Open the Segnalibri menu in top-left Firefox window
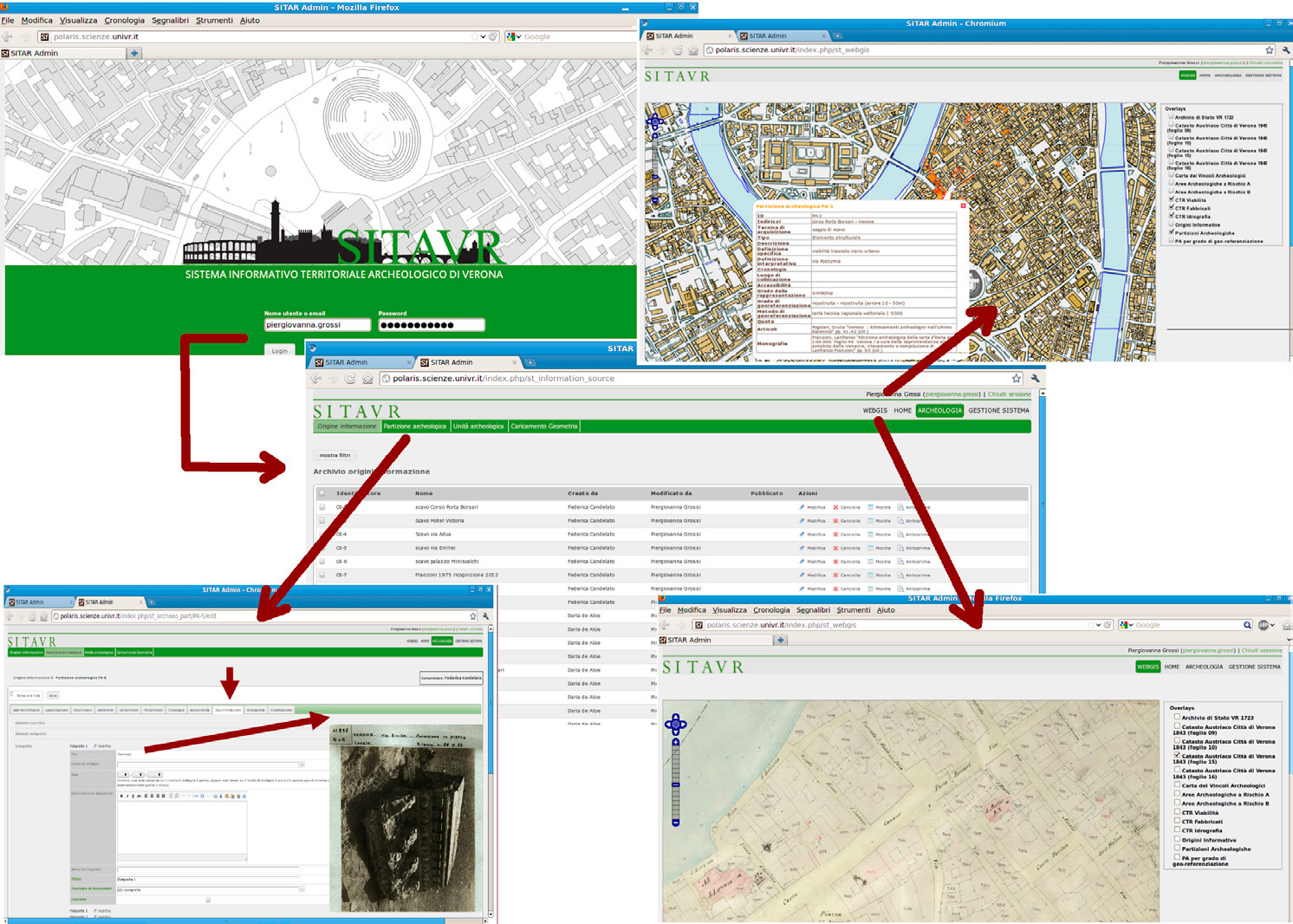The height and width of the screenshot is (924, 1293). 170,20
